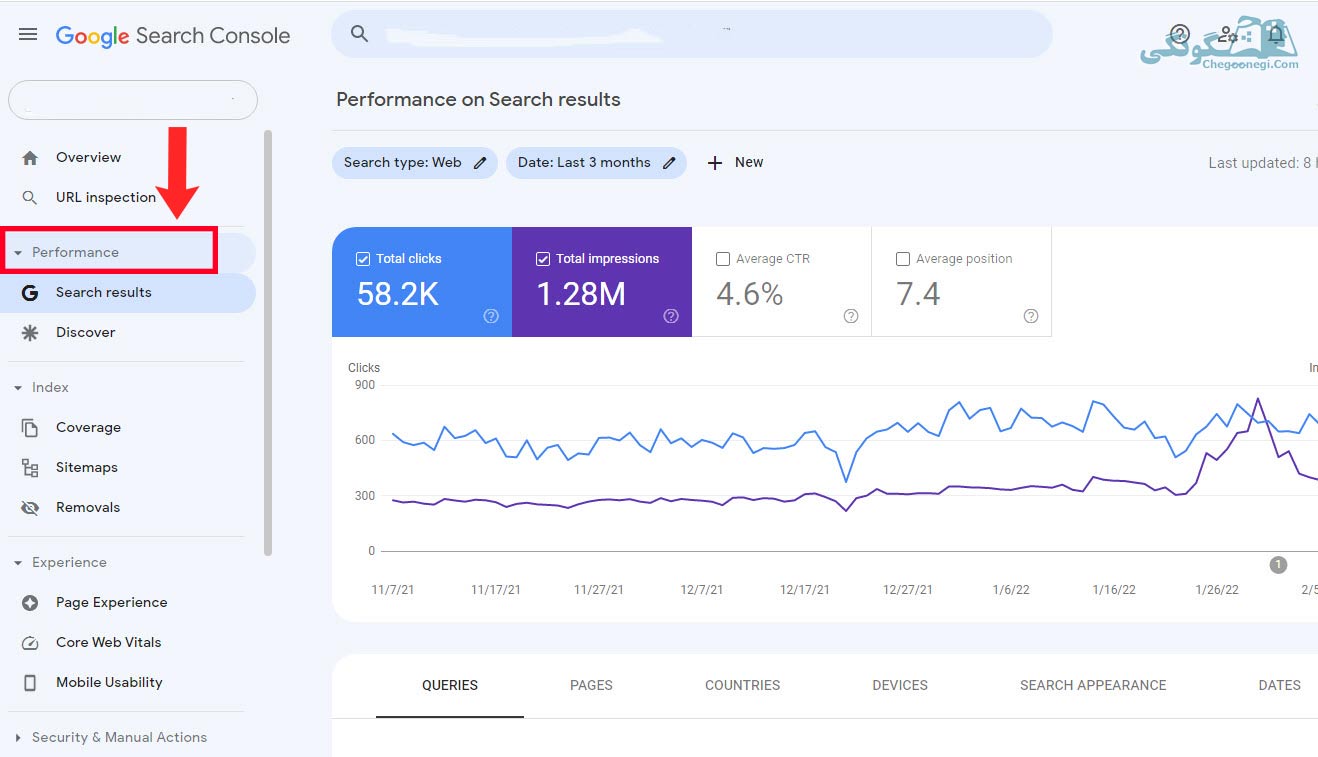Open the hamburger main menu
This screenshot has width=1318, height=757.
click(28, 35)
